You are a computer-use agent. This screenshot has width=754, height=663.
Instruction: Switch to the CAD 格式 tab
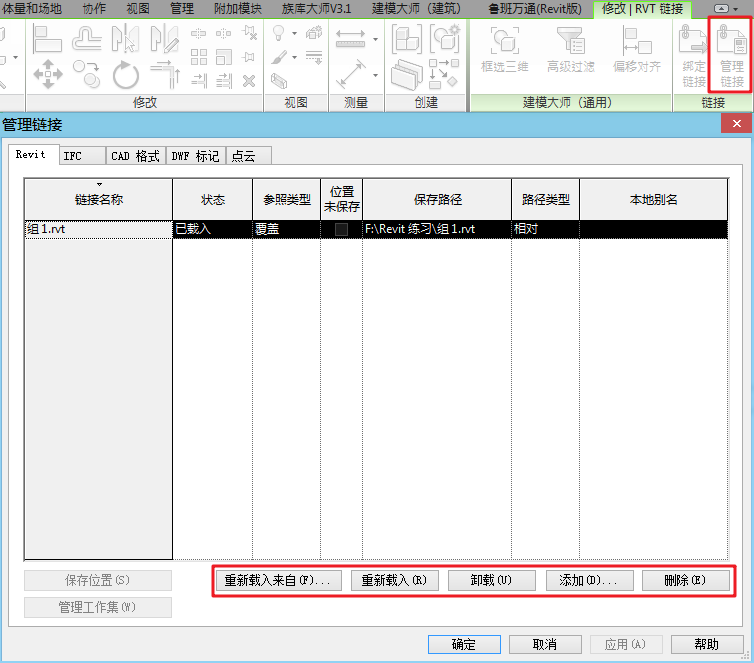pos(136,156)
